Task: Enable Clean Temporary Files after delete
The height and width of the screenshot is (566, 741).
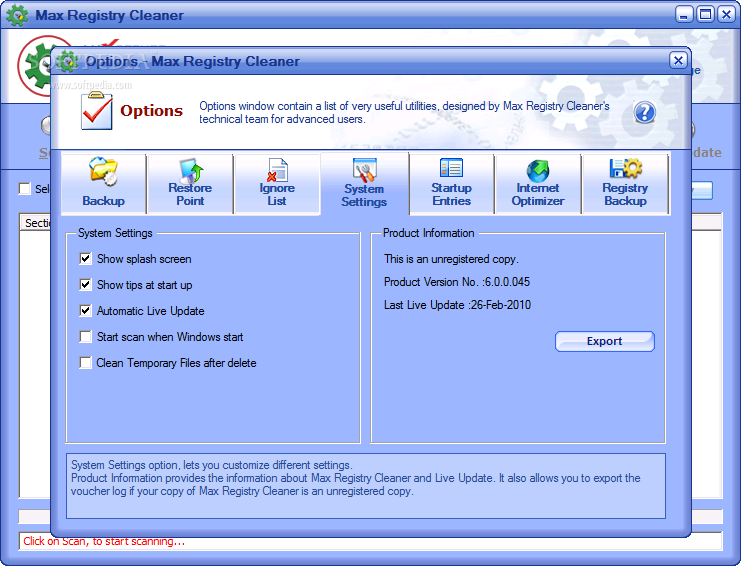Action: pyautogui.click(x=86, y=362)
